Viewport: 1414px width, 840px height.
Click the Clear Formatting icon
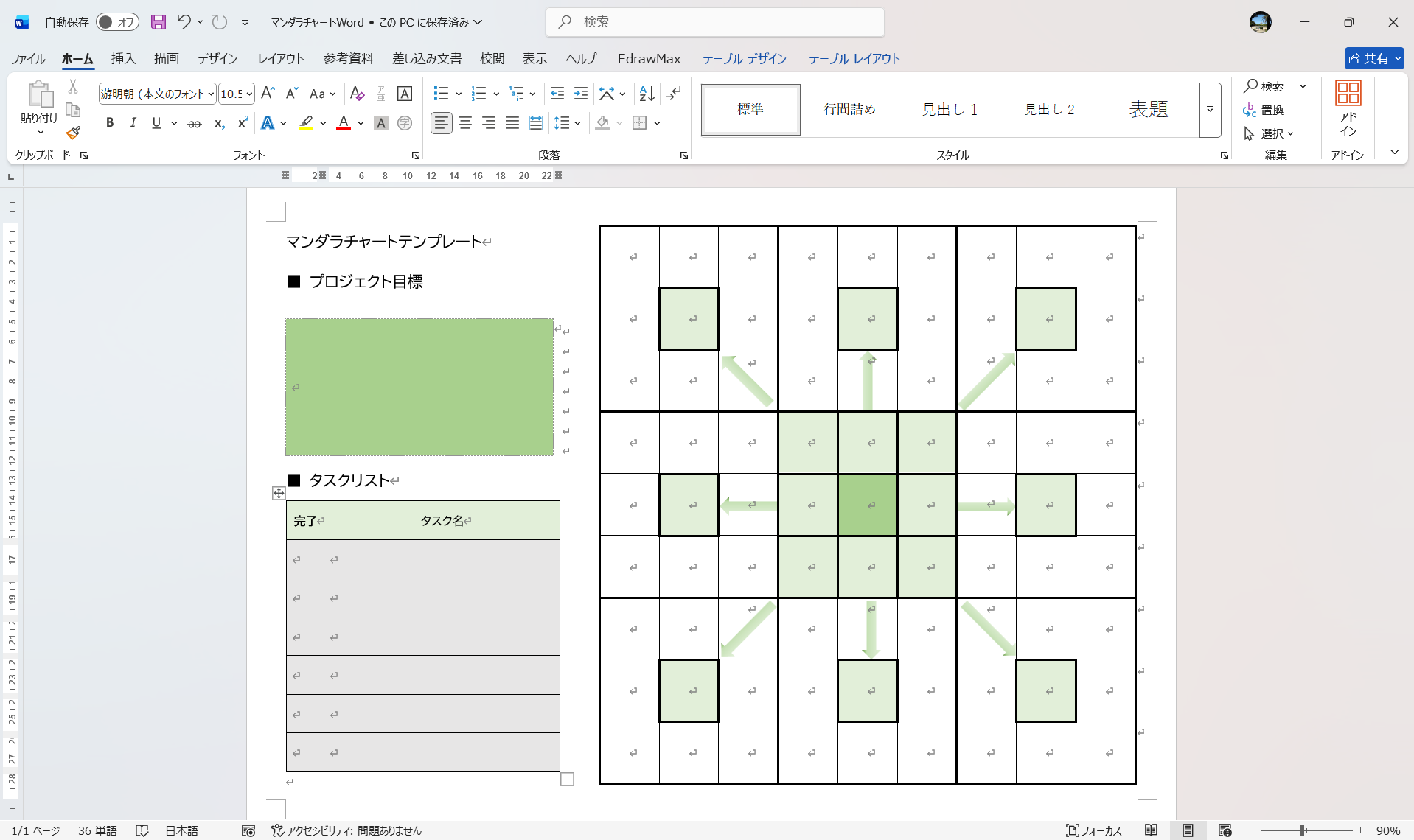pos(358,94)
